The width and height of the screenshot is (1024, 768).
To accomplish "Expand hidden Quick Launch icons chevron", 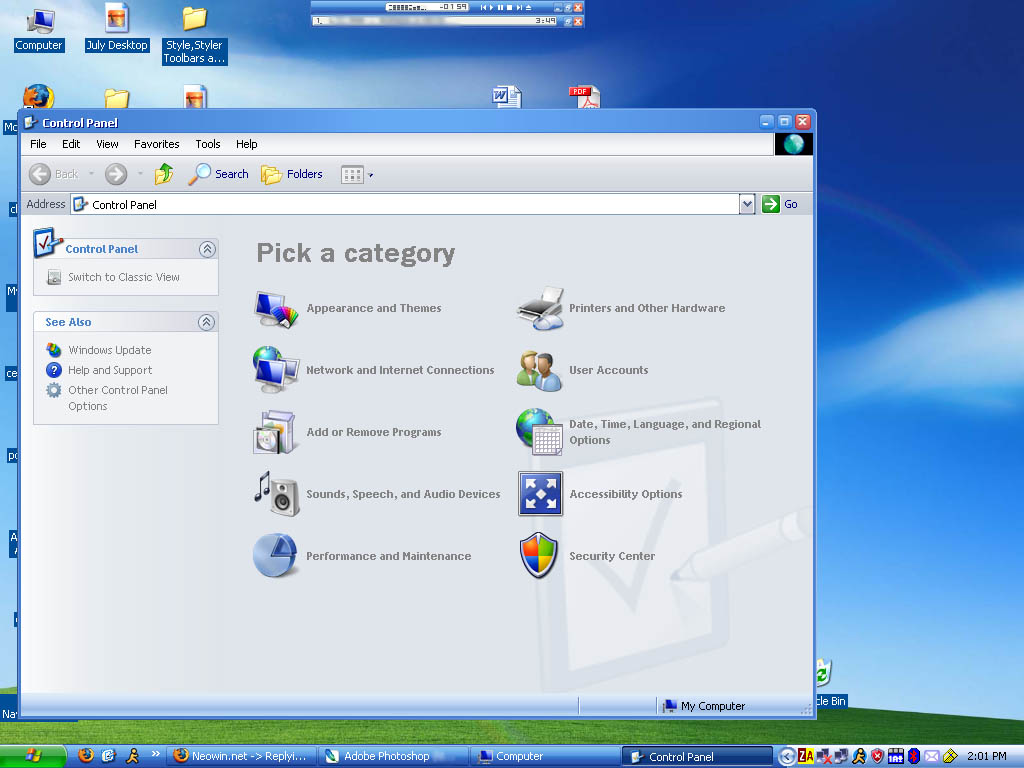I will pyautogui.click(x=155, y=754).
